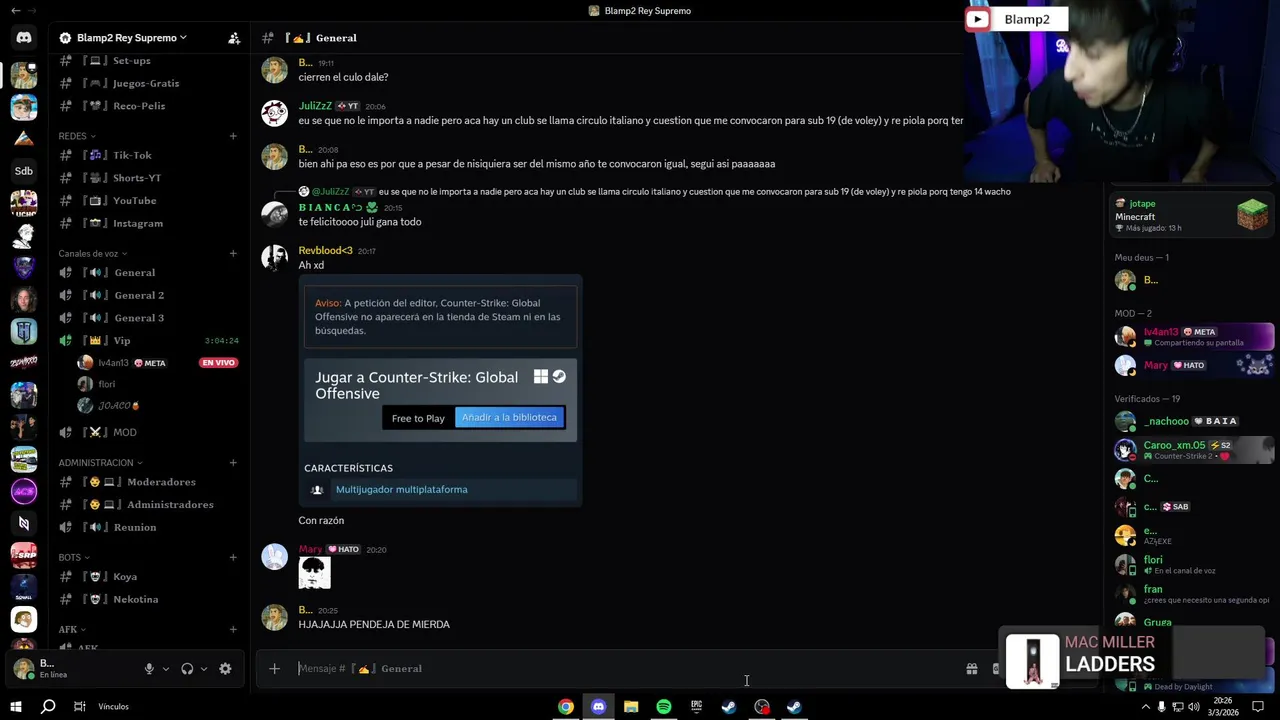This screenshot has height=720, width=1280.
Task: Click the EN VIVO live badge
Action: 218,363
